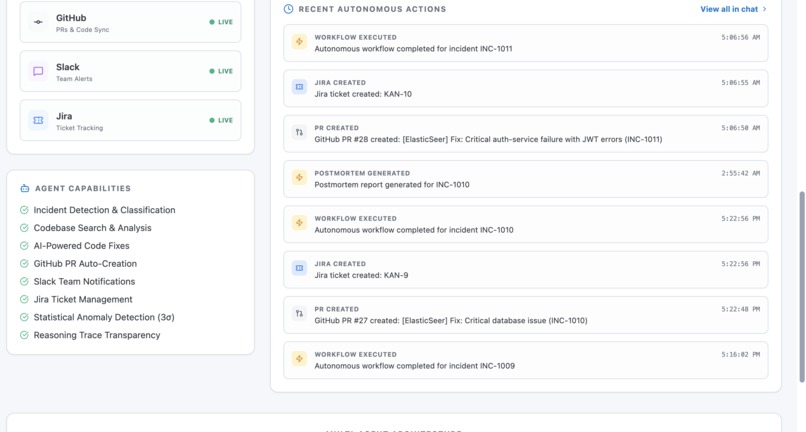Click the Jira LIVE status indicator
806x432 pixels.
pos(221,120)
